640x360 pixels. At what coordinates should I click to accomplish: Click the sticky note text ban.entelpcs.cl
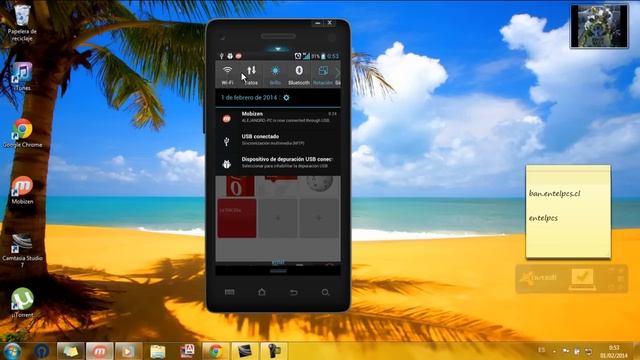pyautogui.click(x=554, y=193)
